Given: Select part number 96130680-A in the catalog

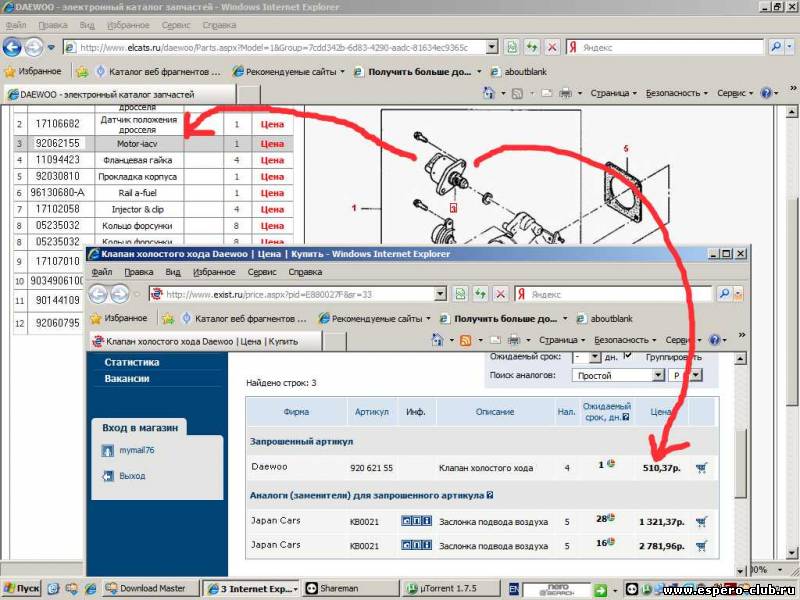Looking at the screenshot, I should (58, 193).
